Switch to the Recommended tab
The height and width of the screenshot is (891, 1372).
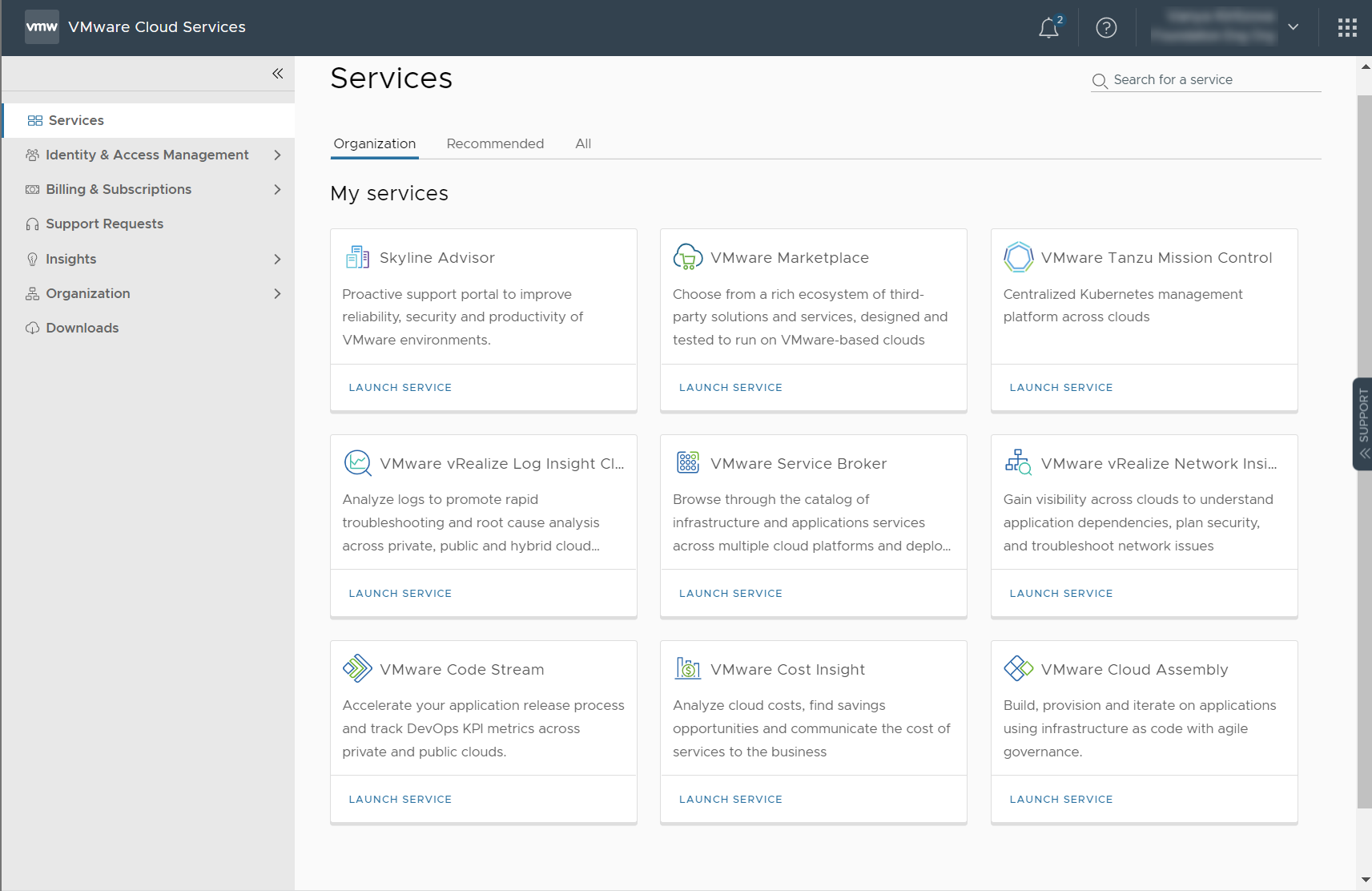(x=495, y=144)
